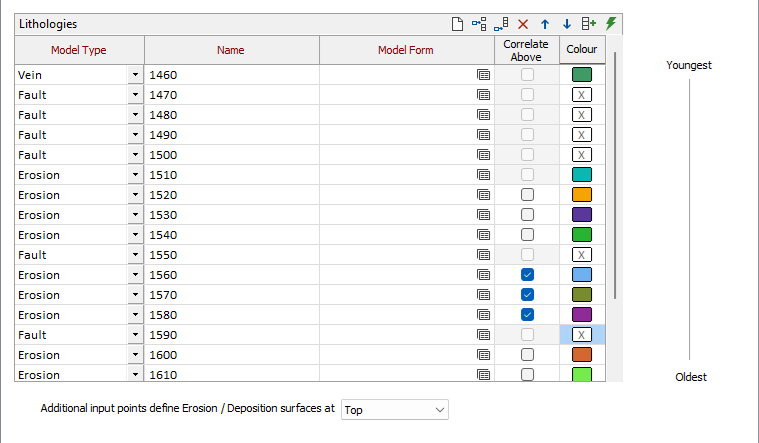Enable Correlate Above for lithology 1600
This screenshot has width=759, height=443.
(527, 354)
